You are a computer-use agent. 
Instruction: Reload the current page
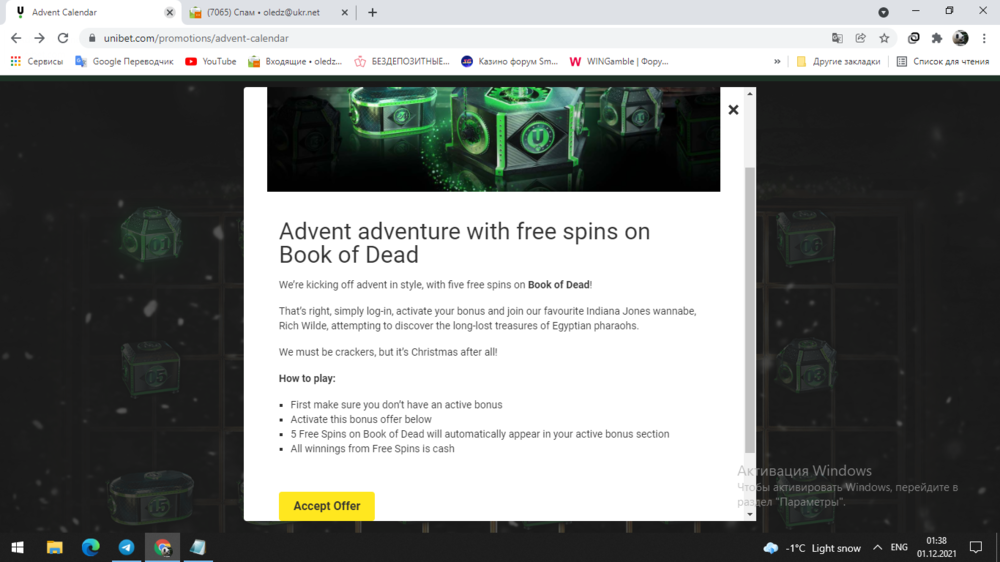pyautogui.click(x=63, y=38)
